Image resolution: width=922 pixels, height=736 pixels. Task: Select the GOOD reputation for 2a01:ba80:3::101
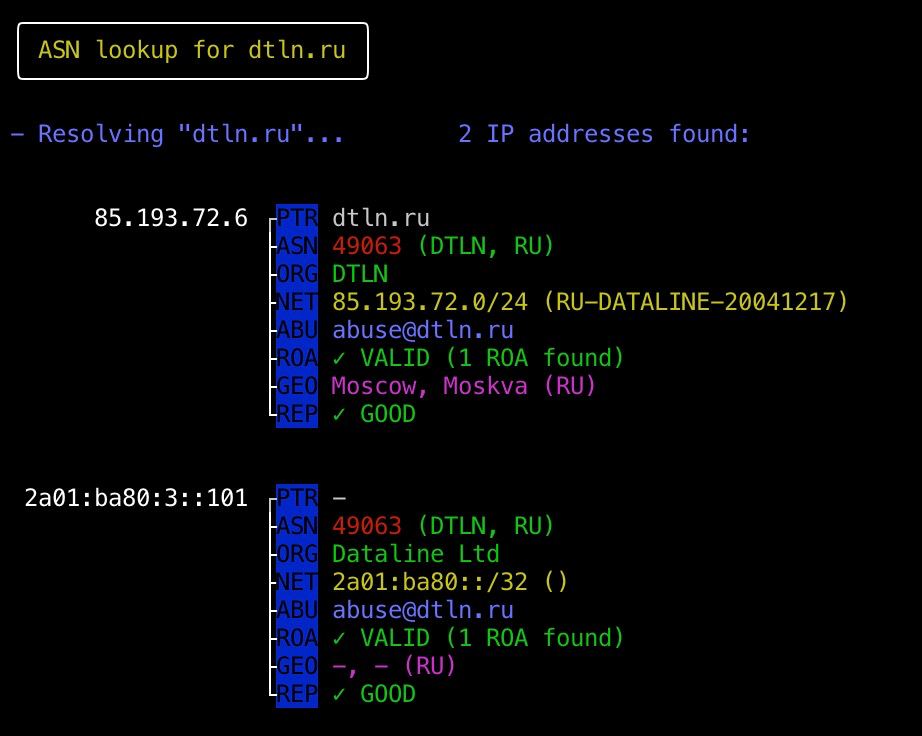point(387,694)
